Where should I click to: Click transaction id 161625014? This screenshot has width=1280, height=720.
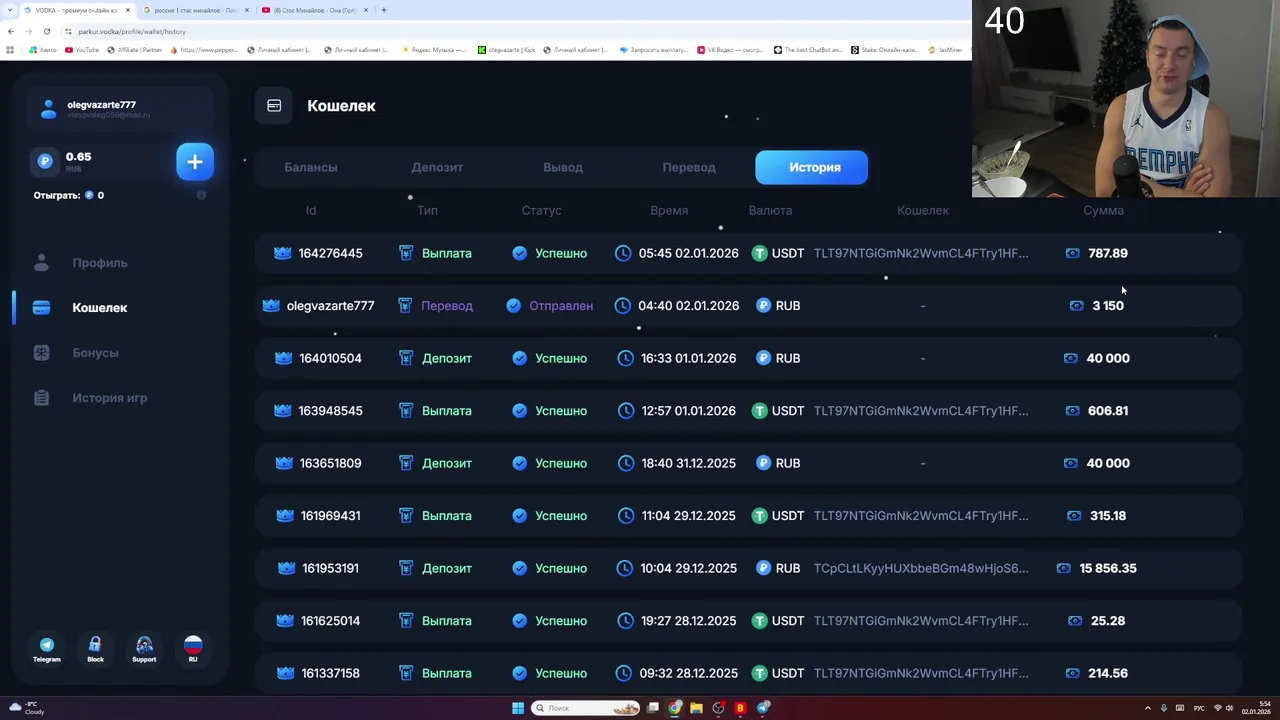coord(330,621)
